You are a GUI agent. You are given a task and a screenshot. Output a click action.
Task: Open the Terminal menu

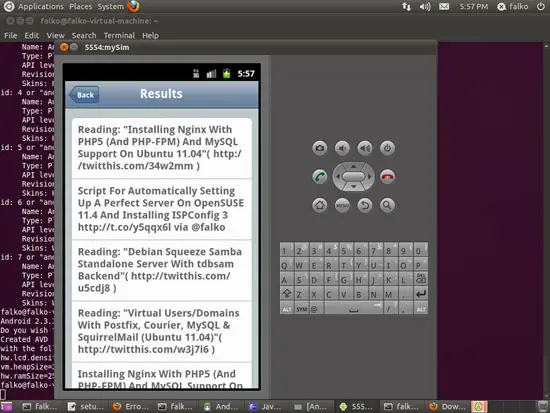tap(119, 35)
